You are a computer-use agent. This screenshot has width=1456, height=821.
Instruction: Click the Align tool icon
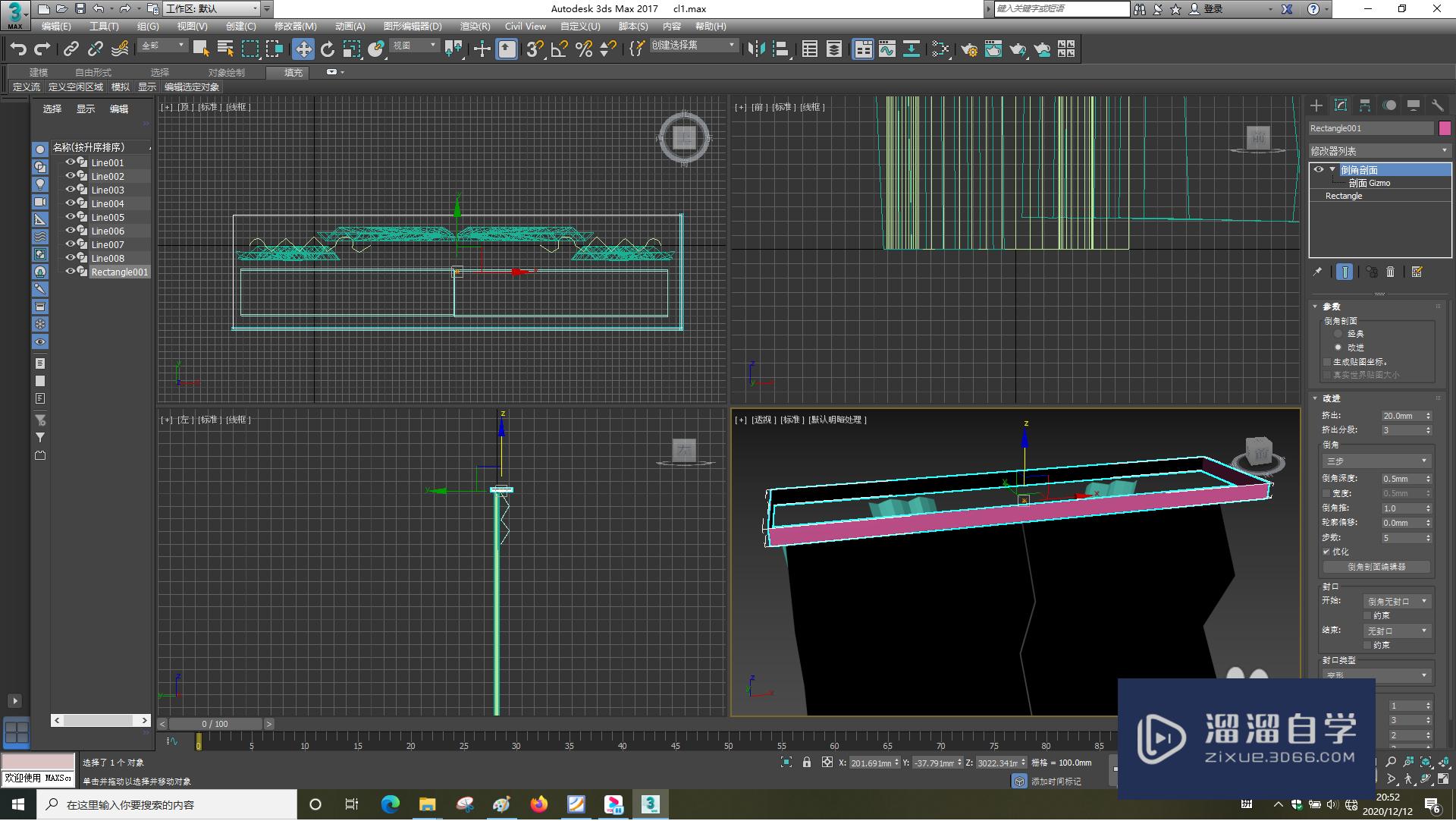point(780,49)
